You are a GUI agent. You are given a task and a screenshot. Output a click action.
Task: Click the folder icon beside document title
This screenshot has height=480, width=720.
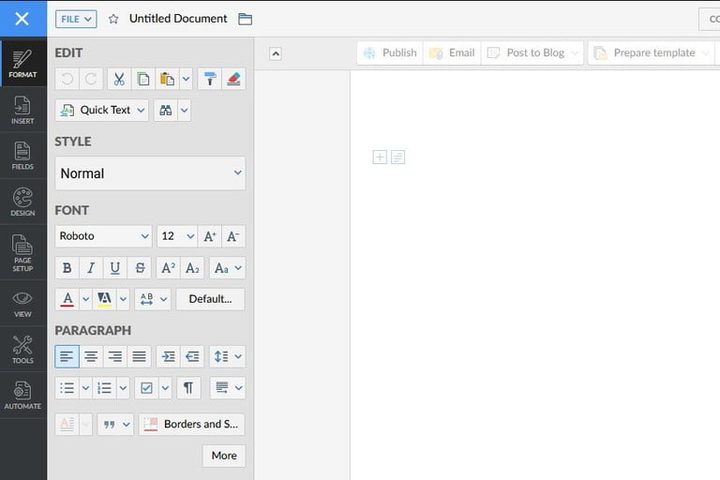pyautogui.click(x=245, y=19)
